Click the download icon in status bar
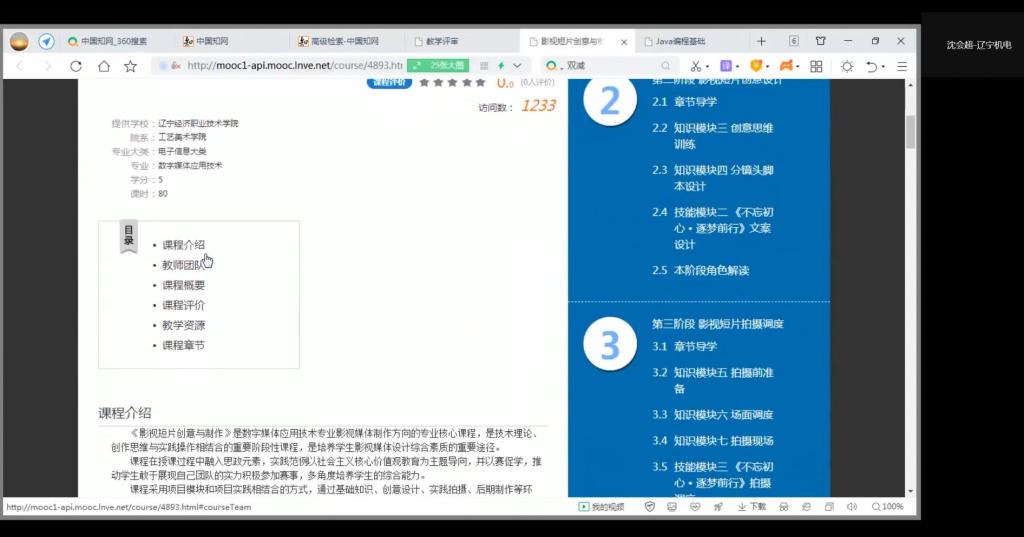The image size is (1024, 537). [743, 507]
